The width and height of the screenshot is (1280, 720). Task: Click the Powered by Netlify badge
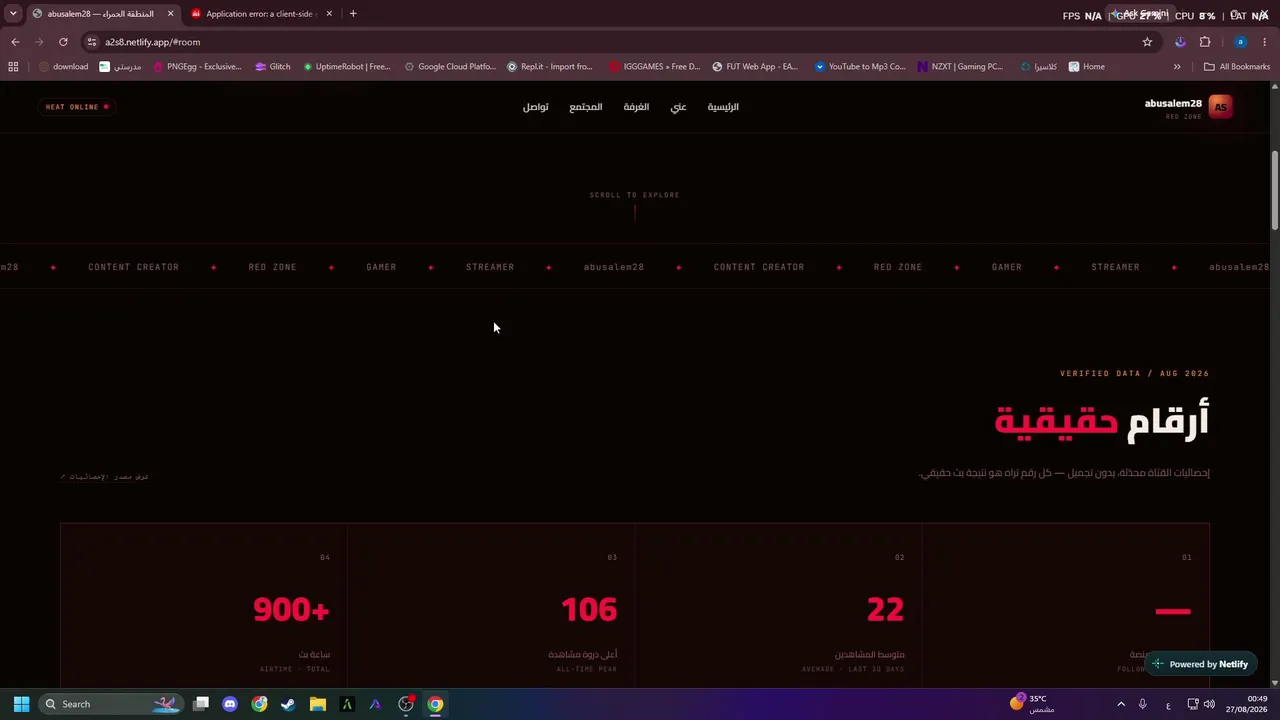[x=1199, y=664]
